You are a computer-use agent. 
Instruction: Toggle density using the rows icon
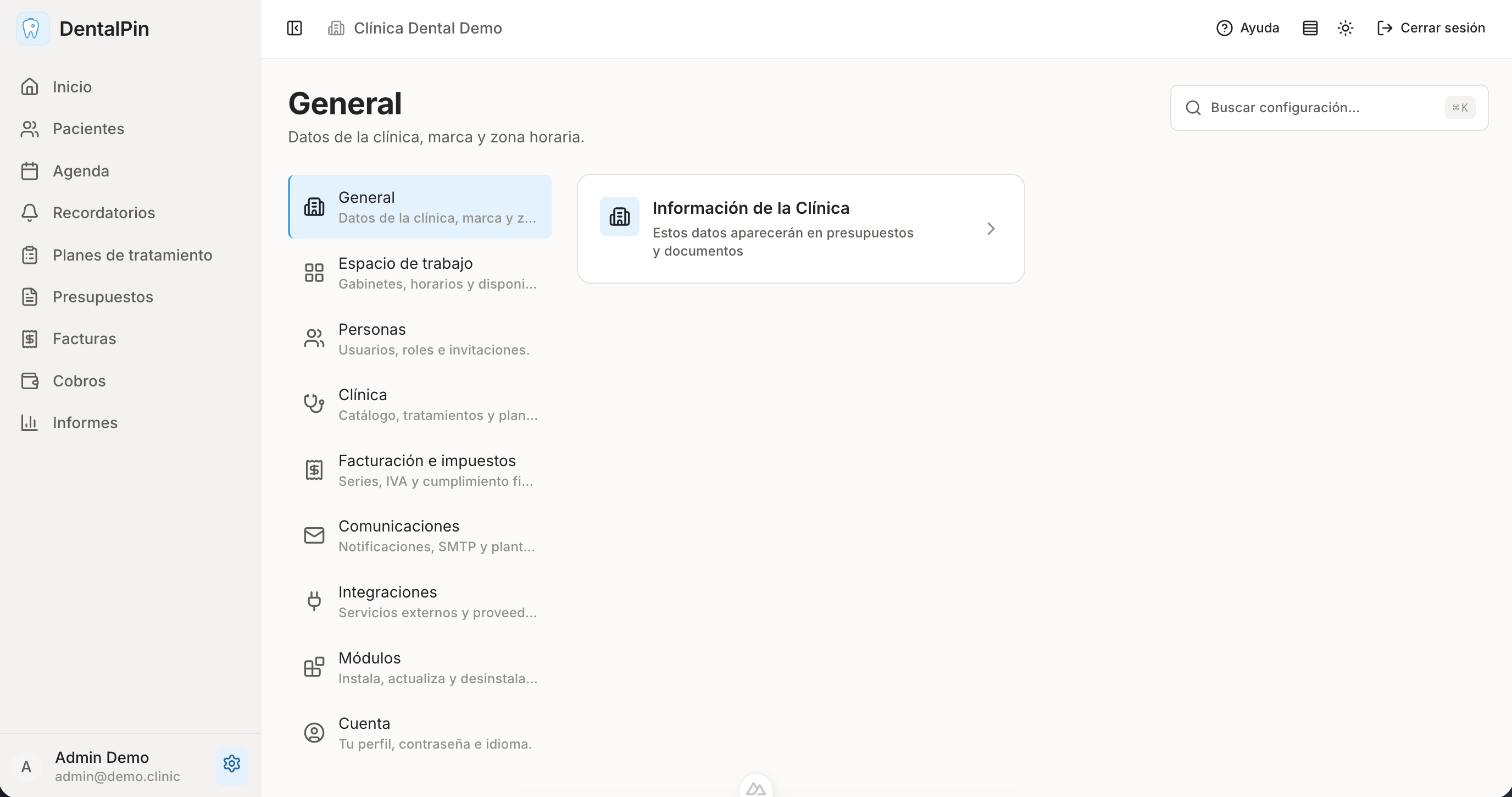click(x=1310, y=28)
